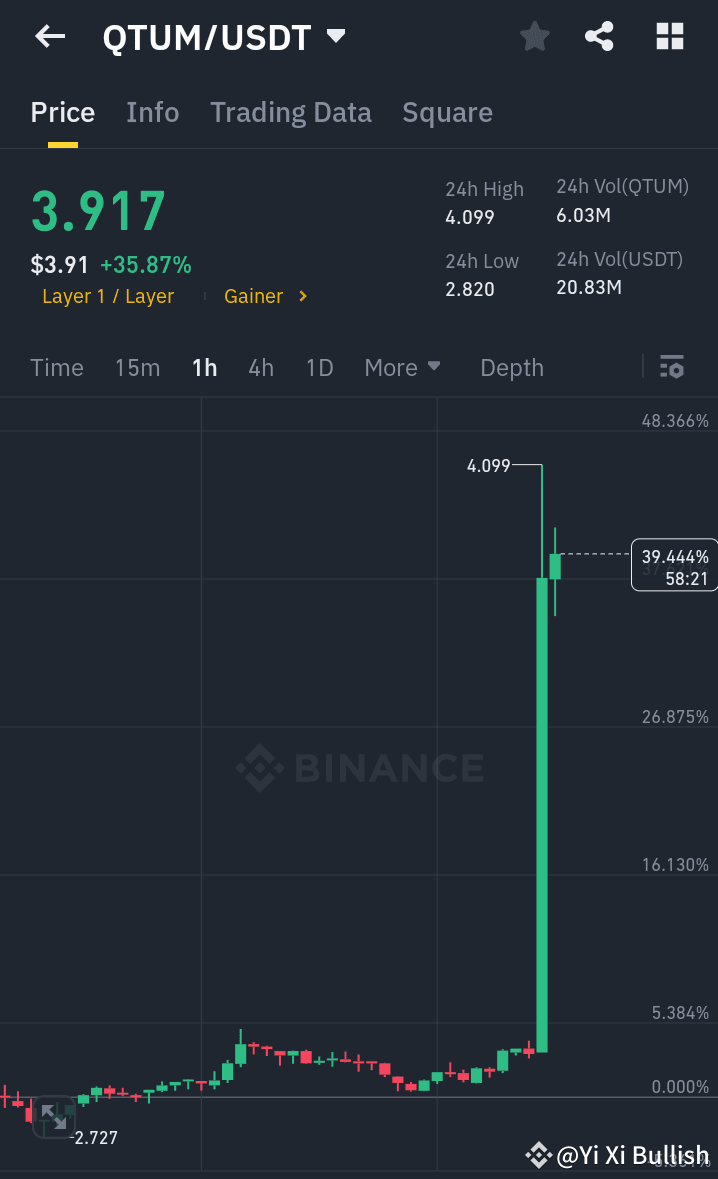Open the grid menu icon top right
The height and width of the screenshot is (1179, 718).
668,36
